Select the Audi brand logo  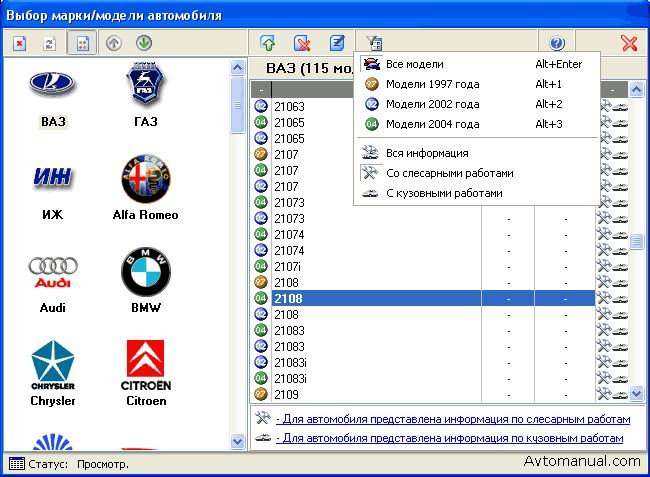53,272
